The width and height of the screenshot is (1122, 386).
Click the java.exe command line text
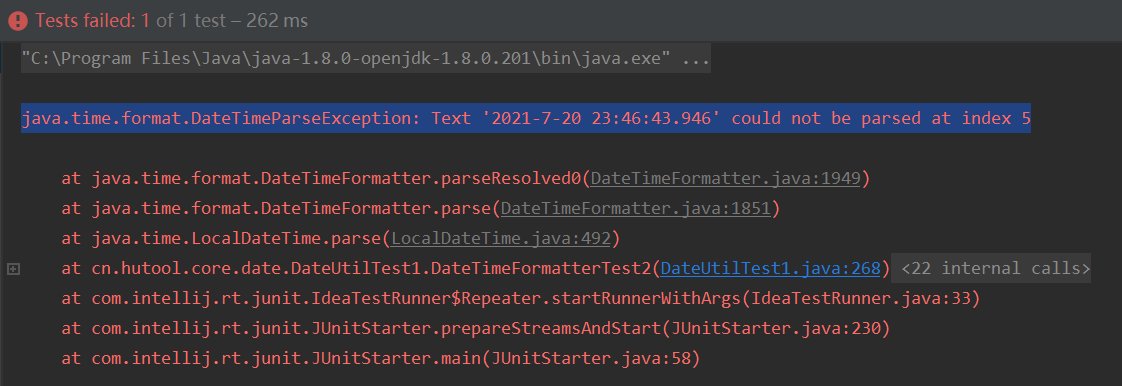pos(366,59)
